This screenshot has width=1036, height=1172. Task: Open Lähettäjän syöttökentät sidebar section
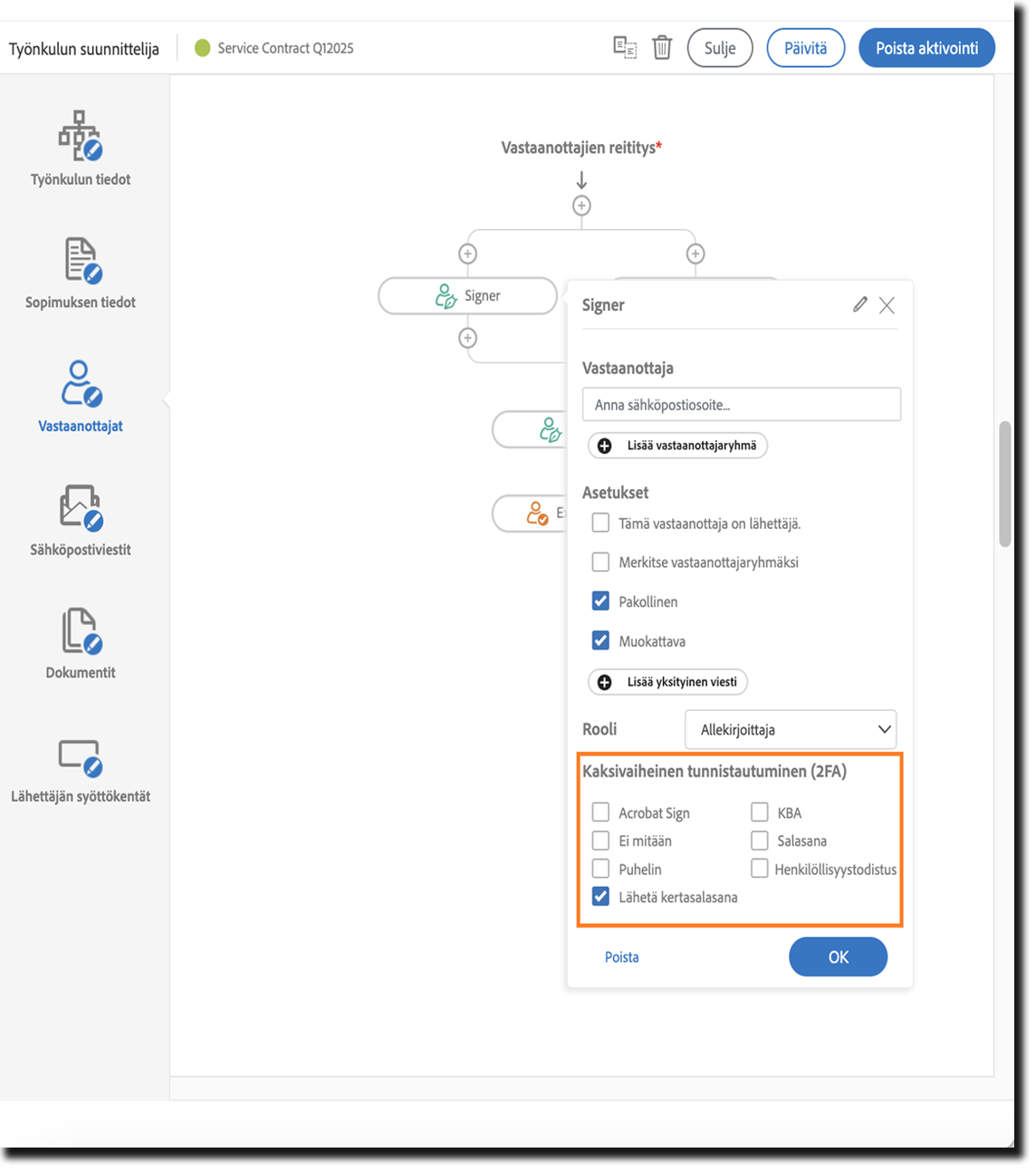click(81, 768)
